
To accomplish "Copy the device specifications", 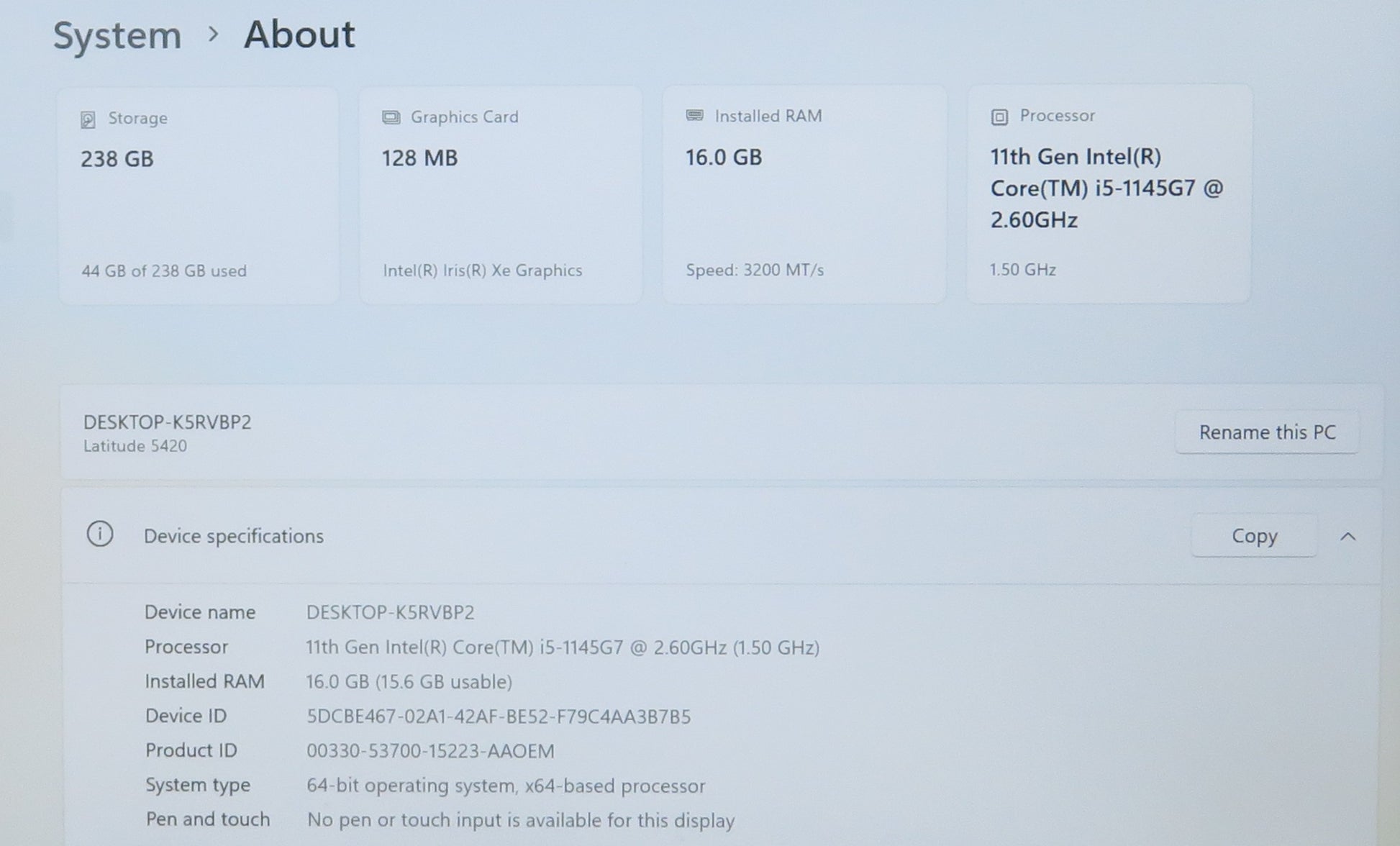I will tap(1253, 536).
